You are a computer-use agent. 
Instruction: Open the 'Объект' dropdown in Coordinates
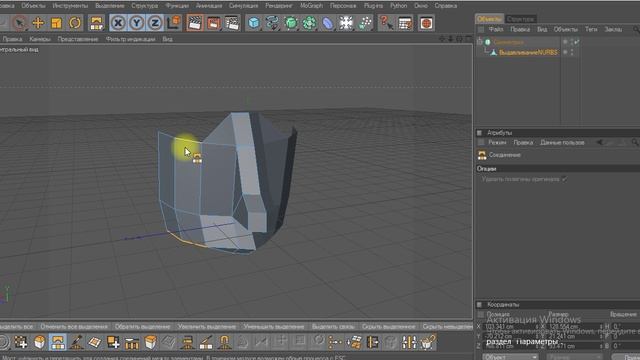(x=510, y=357)
